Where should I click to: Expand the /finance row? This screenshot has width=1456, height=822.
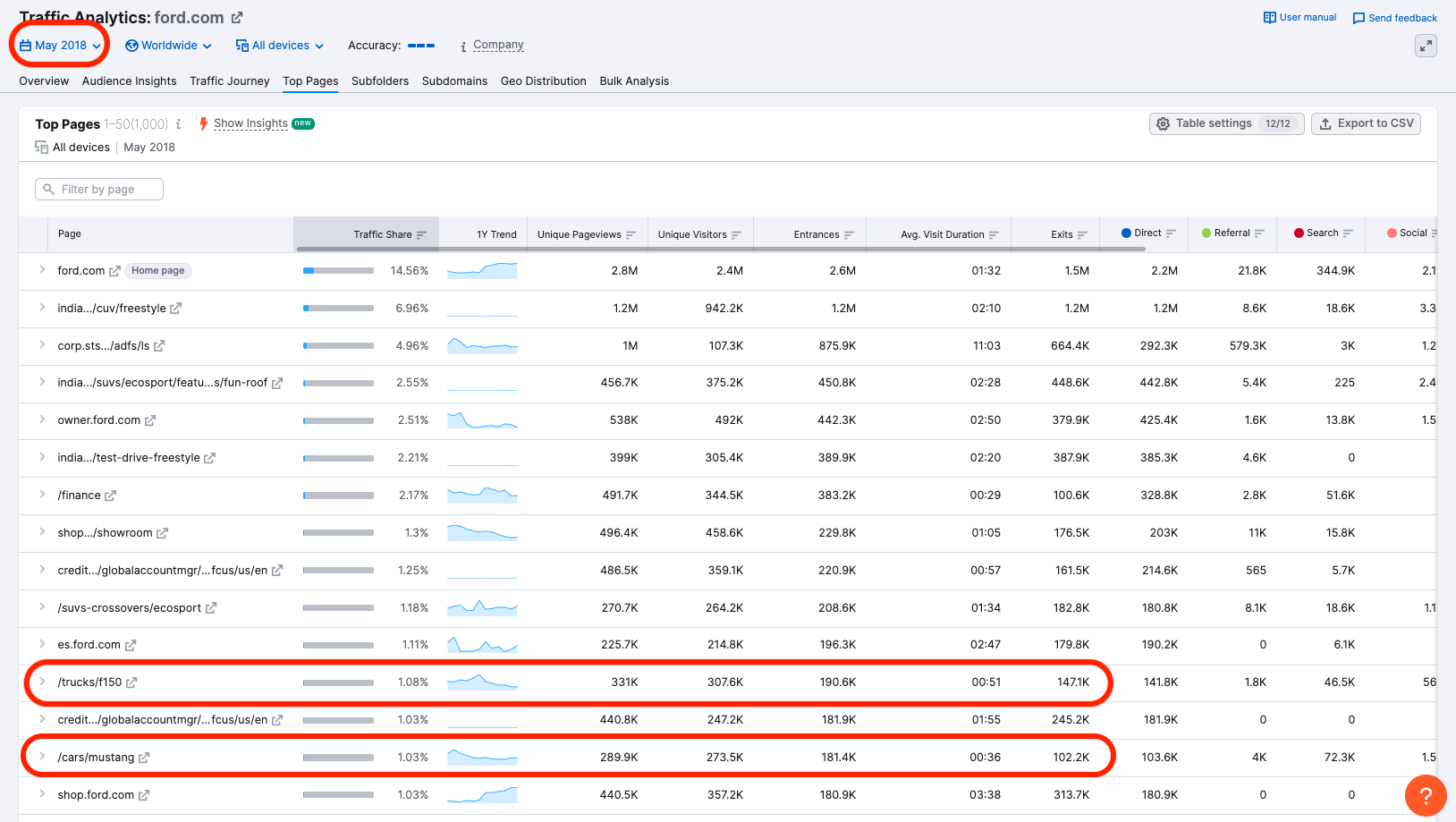coord(42,495)
